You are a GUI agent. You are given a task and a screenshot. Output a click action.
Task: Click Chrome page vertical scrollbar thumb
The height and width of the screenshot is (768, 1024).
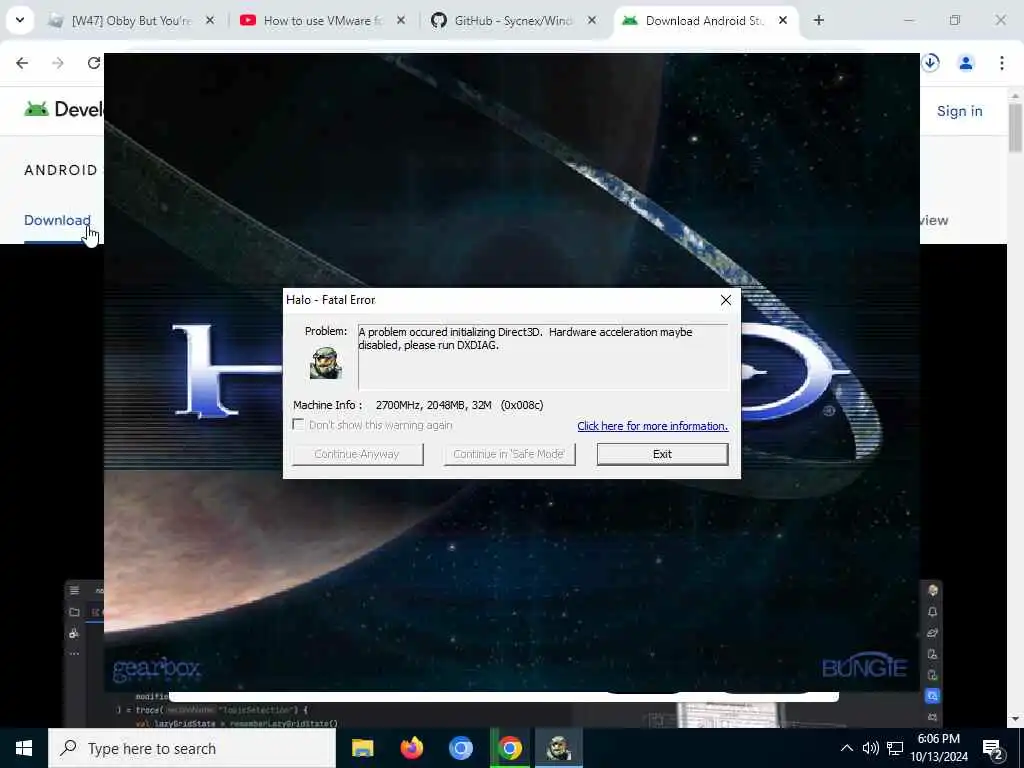1015,127
